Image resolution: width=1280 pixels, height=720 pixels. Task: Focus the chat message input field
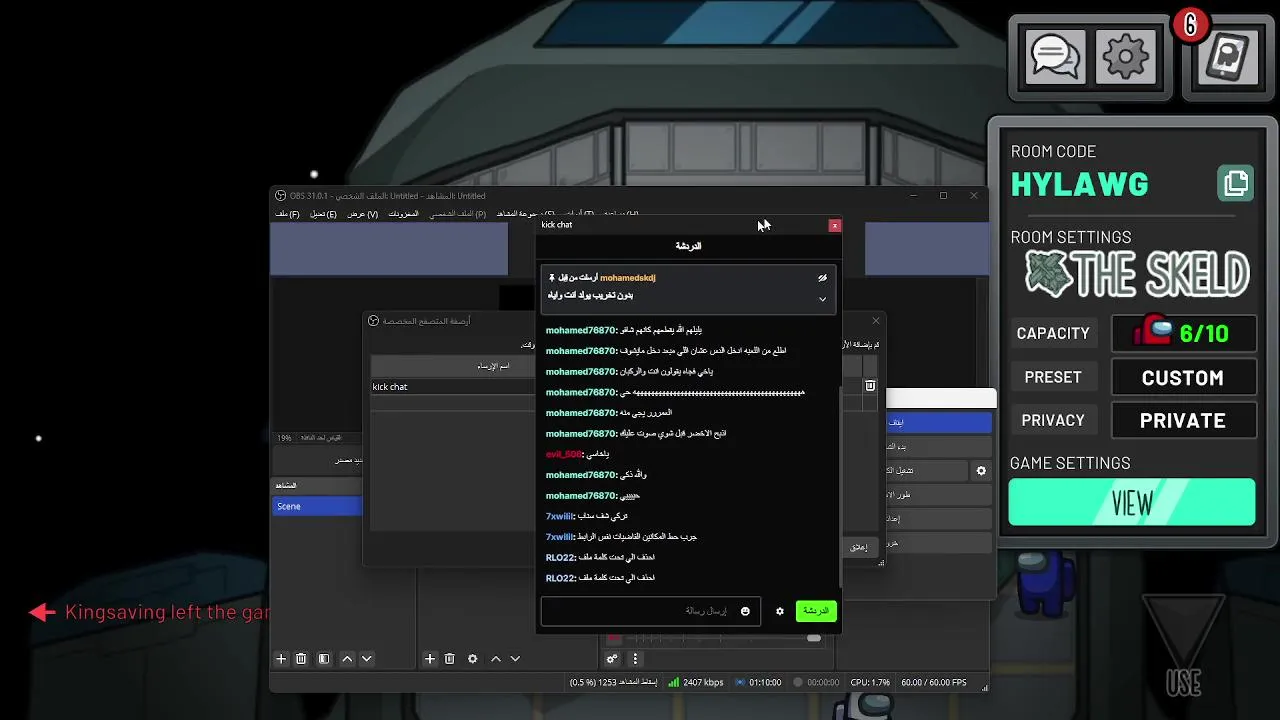tap(651, 611)
